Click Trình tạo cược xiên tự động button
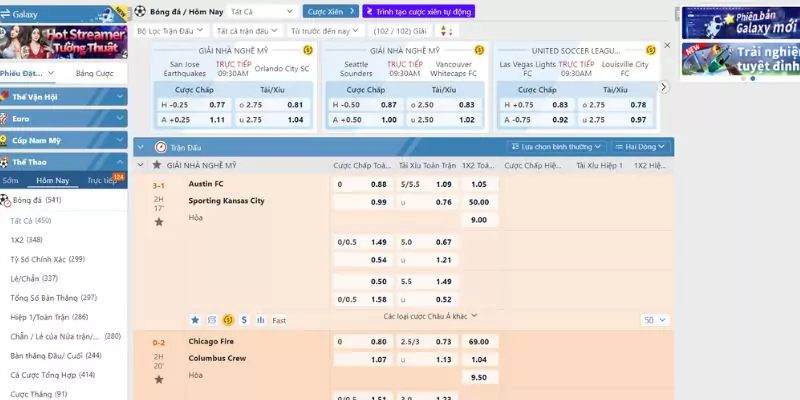Screen dimensions: 800x400 pos(418,11)
